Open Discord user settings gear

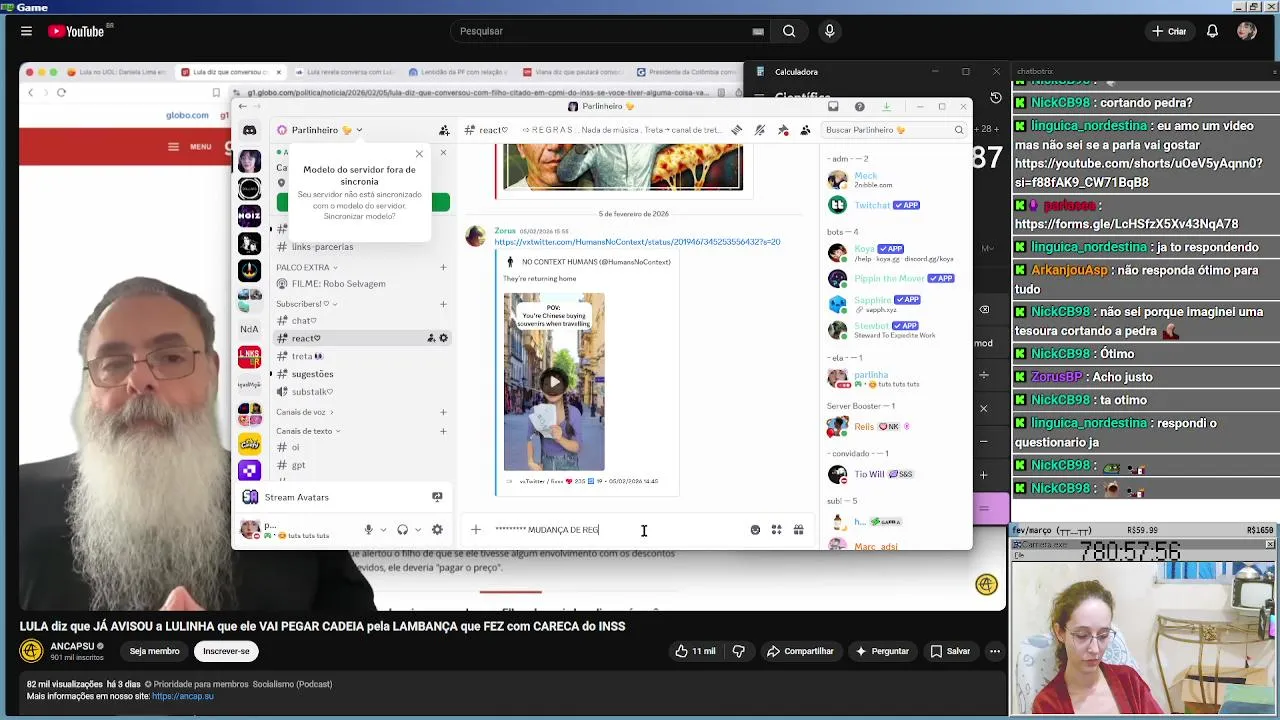tap(437, 530)
